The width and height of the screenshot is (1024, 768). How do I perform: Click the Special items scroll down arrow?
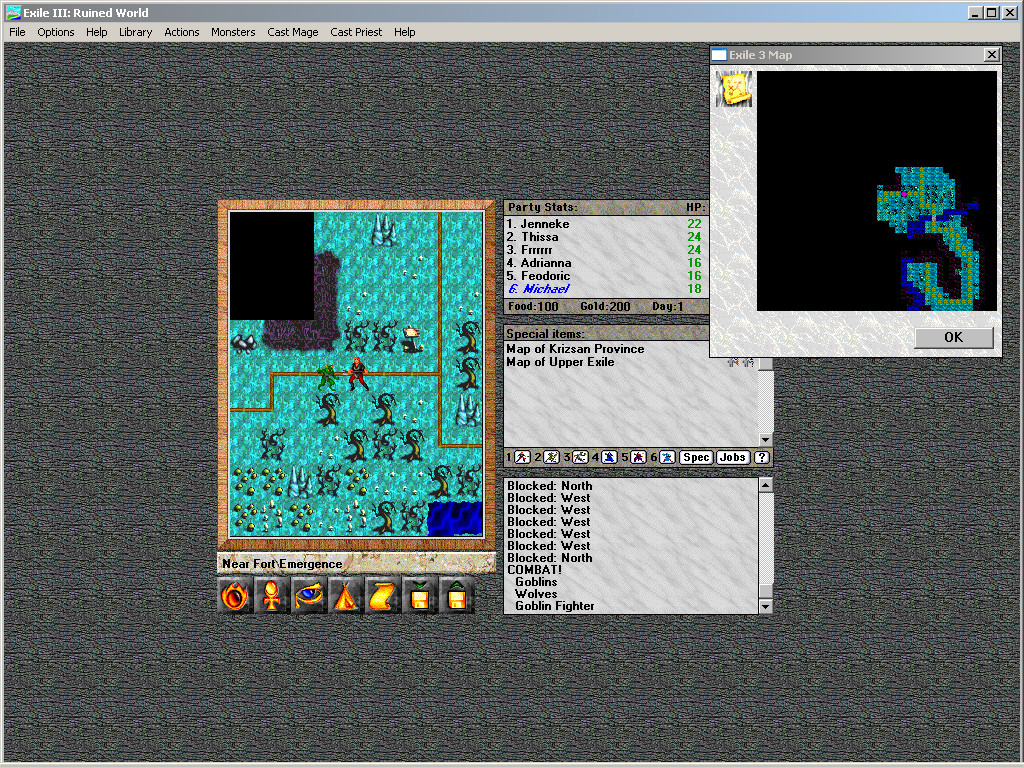pos(765,440)
